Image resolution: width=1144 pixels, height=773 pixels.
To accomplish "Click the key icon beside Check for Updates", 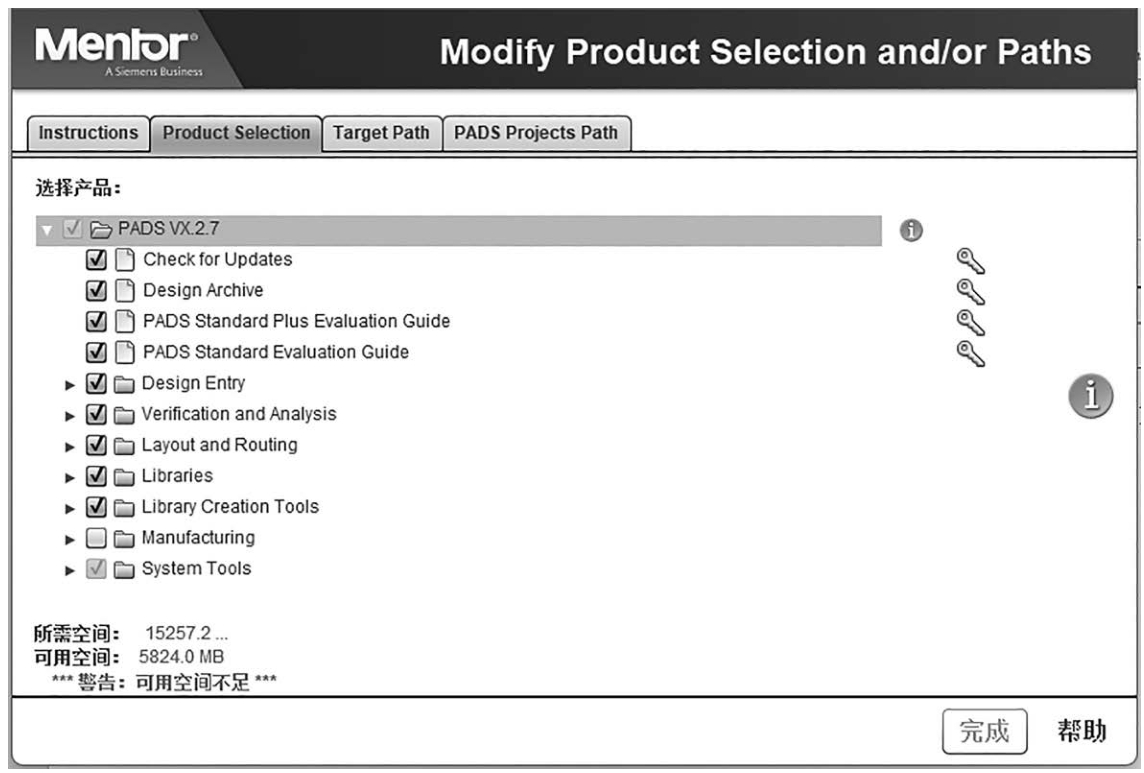I will point(970,261).
